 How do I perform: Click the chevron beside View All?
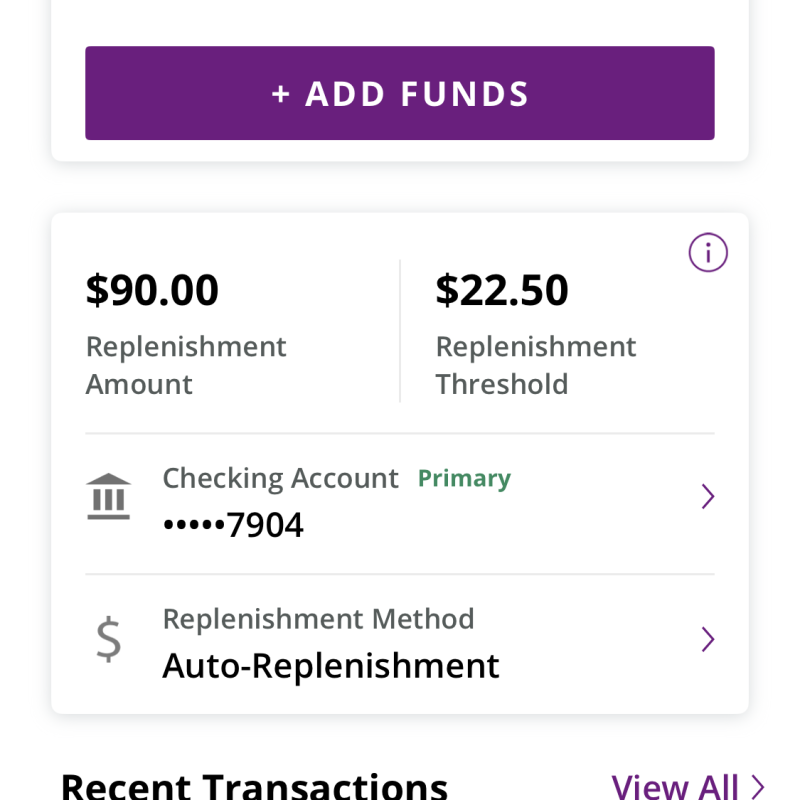(x=758, y=787)
